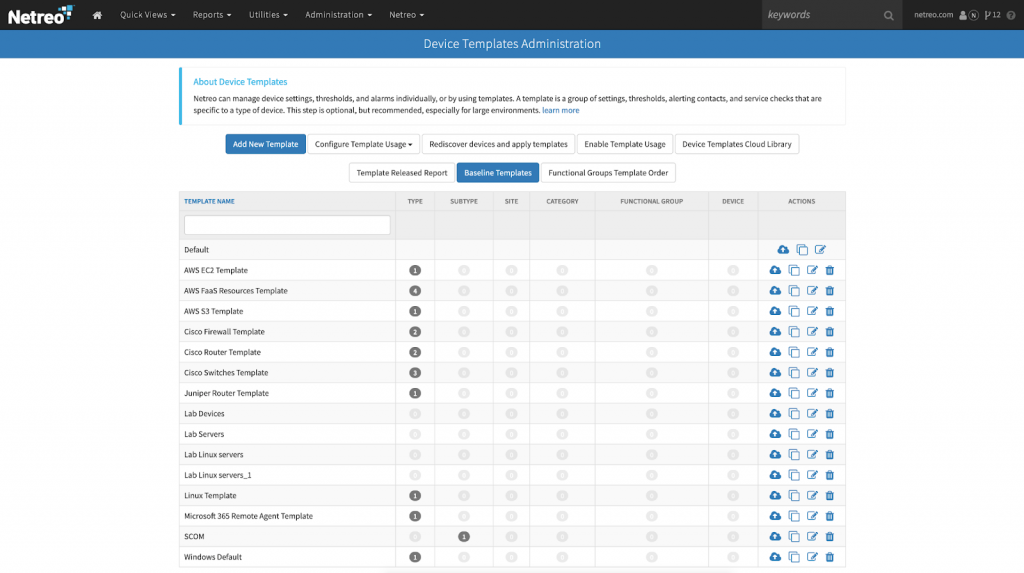Click subtype count badge for SCOM
Image resolution: width=1024 pixels, height=573 pixels.
pos(464,536)
